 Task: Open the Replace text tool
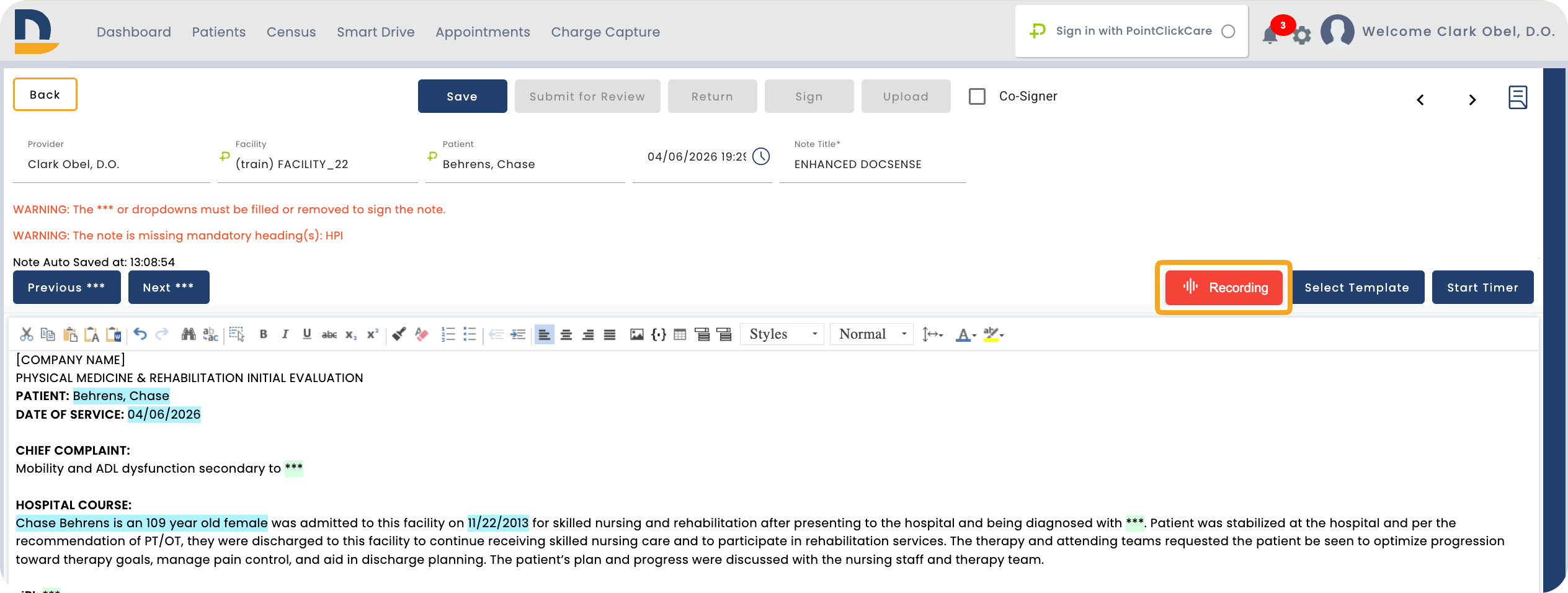click(x=210, y=334)
